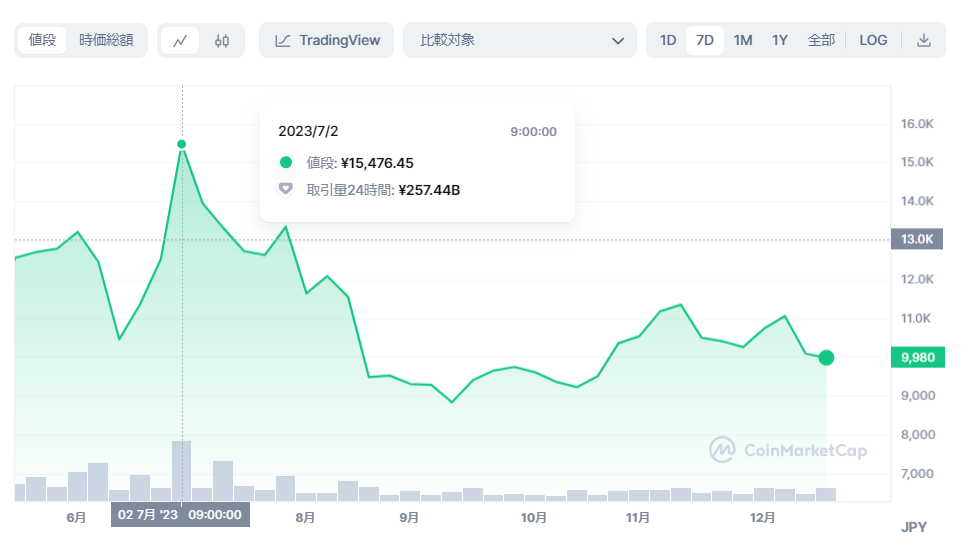This screenshot has height=547, width=971.
Task: Click the current price 9,980 marker dot
Action: pos(826,357)
